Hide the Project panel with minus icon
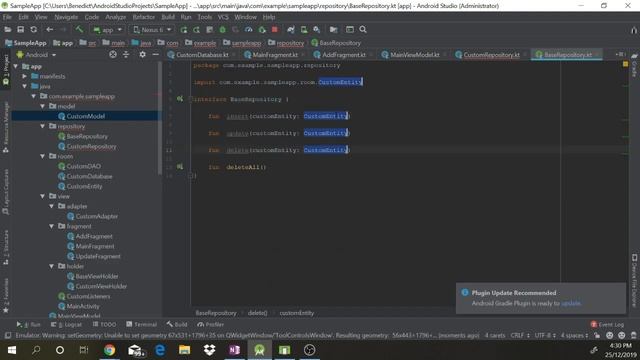640x360 pixels. coord(156,54)
